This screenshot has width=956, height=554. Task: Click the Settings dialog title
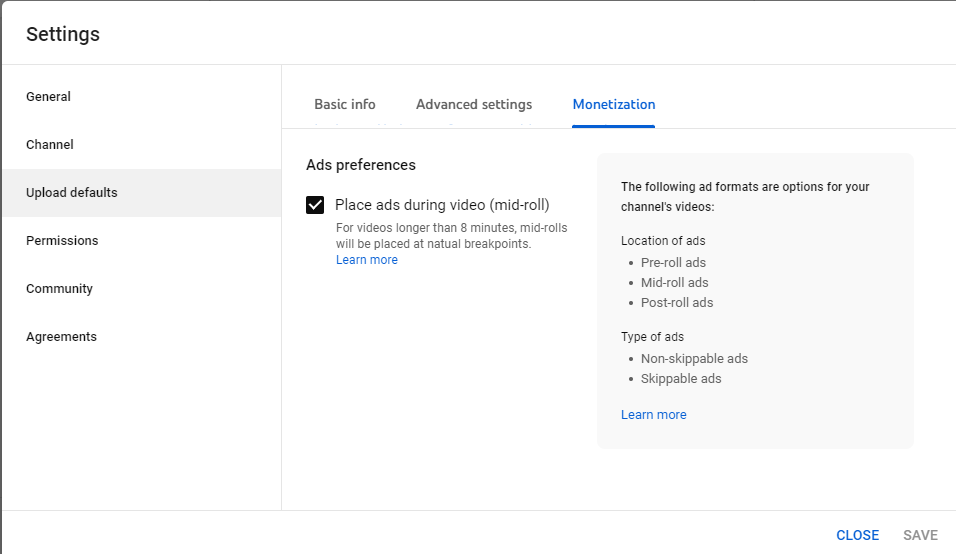coord(63,34)
